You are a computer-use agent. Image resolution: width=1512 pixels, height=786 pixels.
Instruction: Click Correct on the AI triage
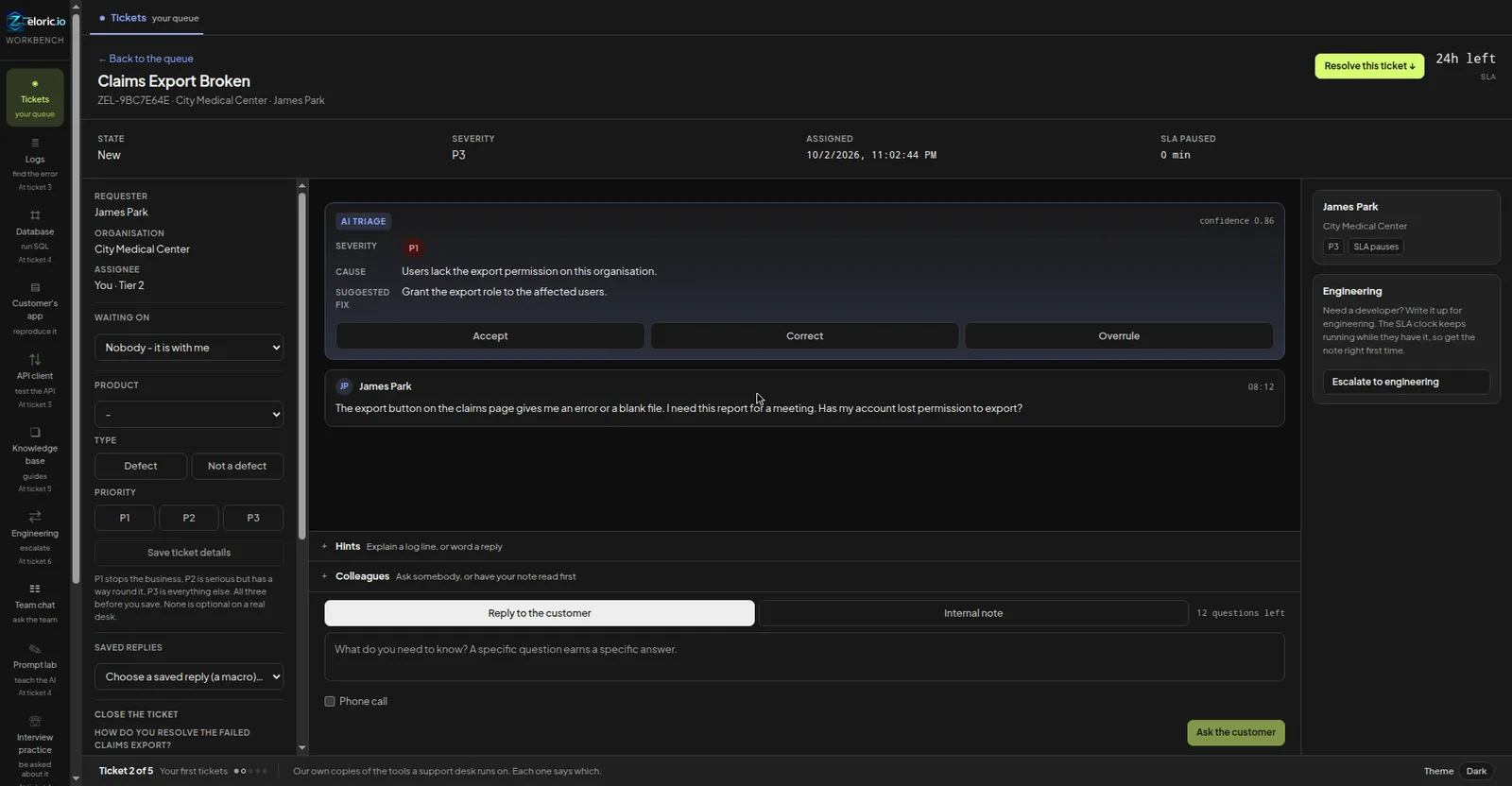[804, 335]
